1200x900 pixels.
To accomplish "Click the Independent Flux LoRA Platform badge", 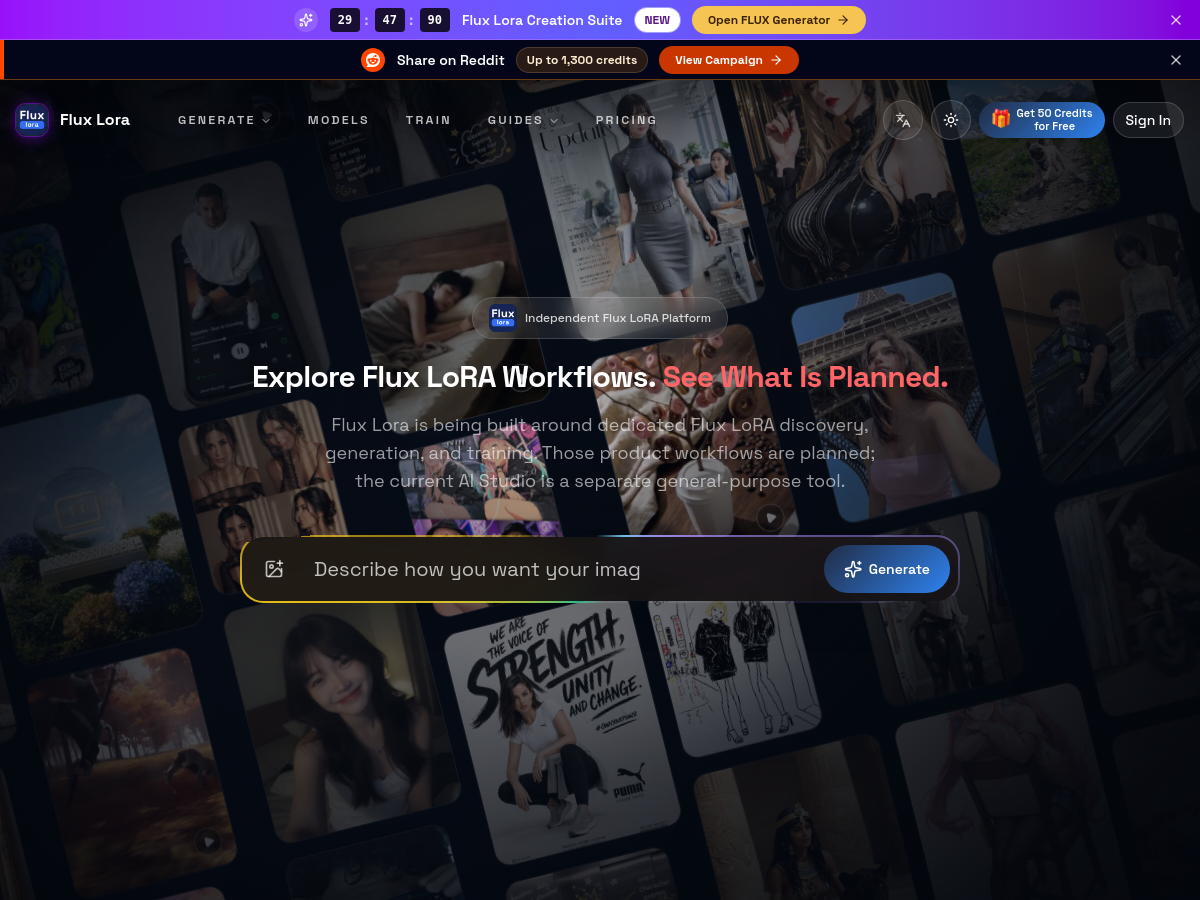I will pyautogui.click(x=600, y=318).
